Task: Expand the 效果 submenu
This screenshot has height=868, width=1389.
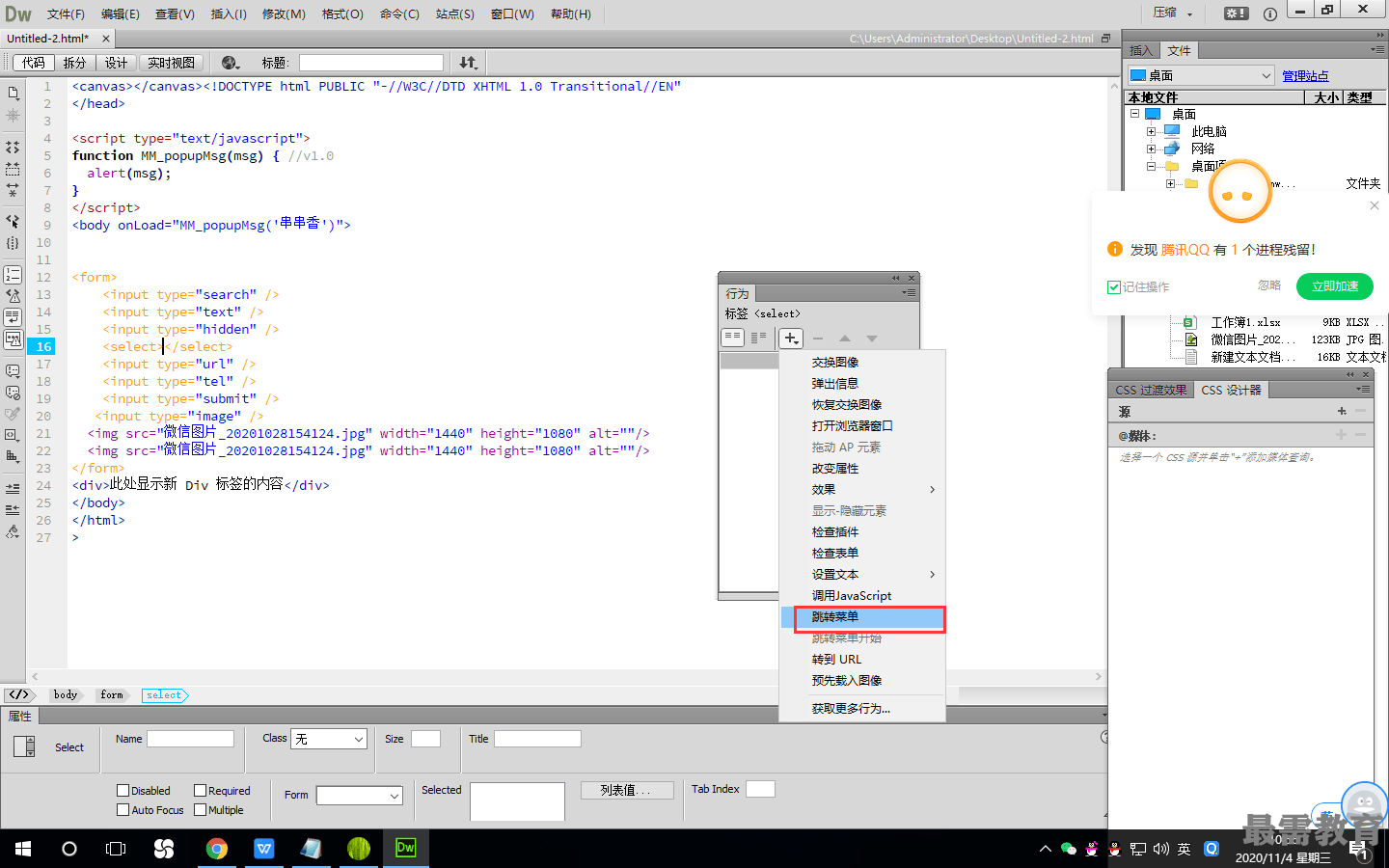Action: 862,490
